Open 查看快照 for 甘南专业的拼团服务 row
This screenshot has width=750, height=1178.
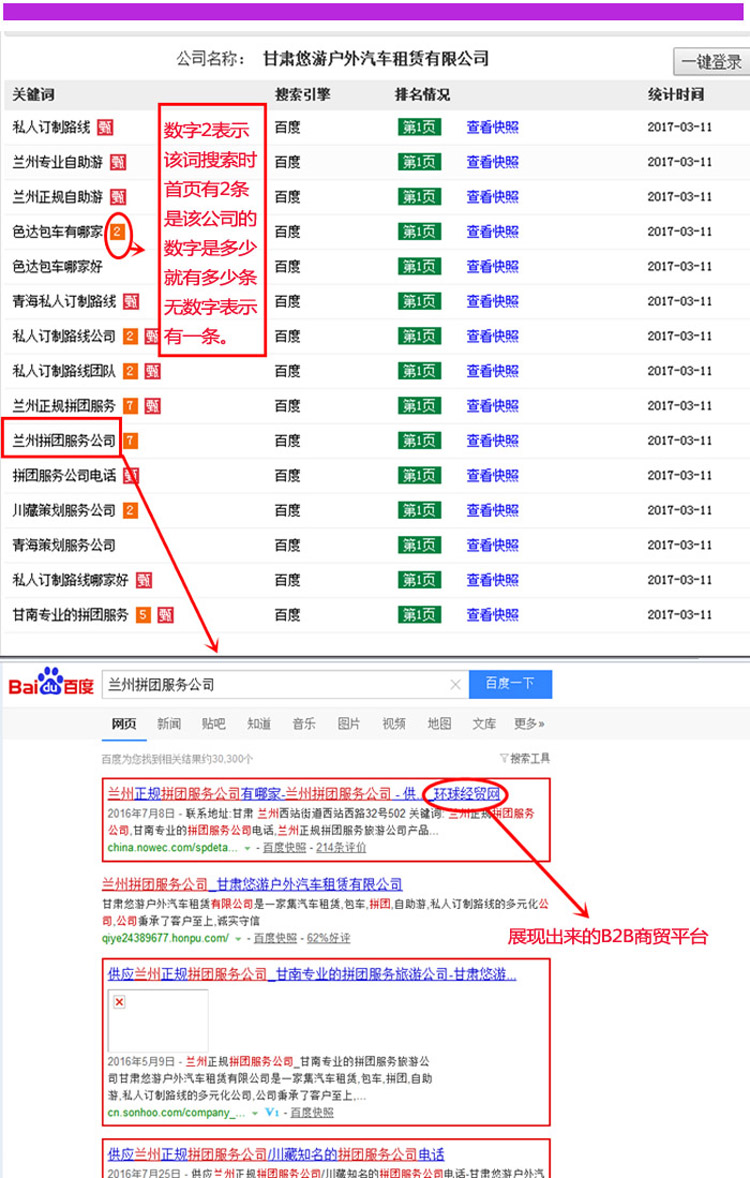(x=492, y=615)
